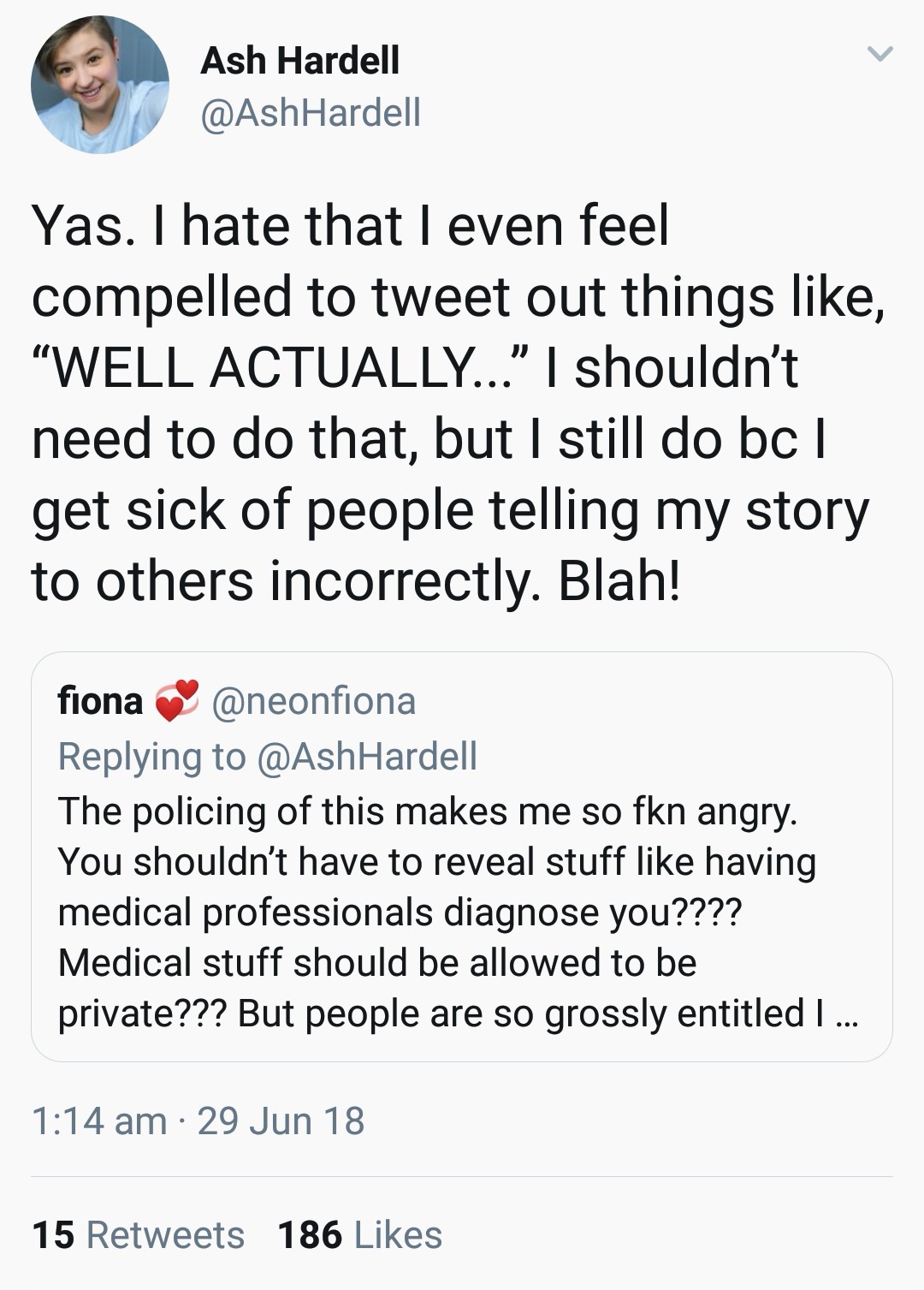The image size is (924, 1290).
Task: Open Ash Hardell's profile avatar photo
Action: click(x=100, y=84)
